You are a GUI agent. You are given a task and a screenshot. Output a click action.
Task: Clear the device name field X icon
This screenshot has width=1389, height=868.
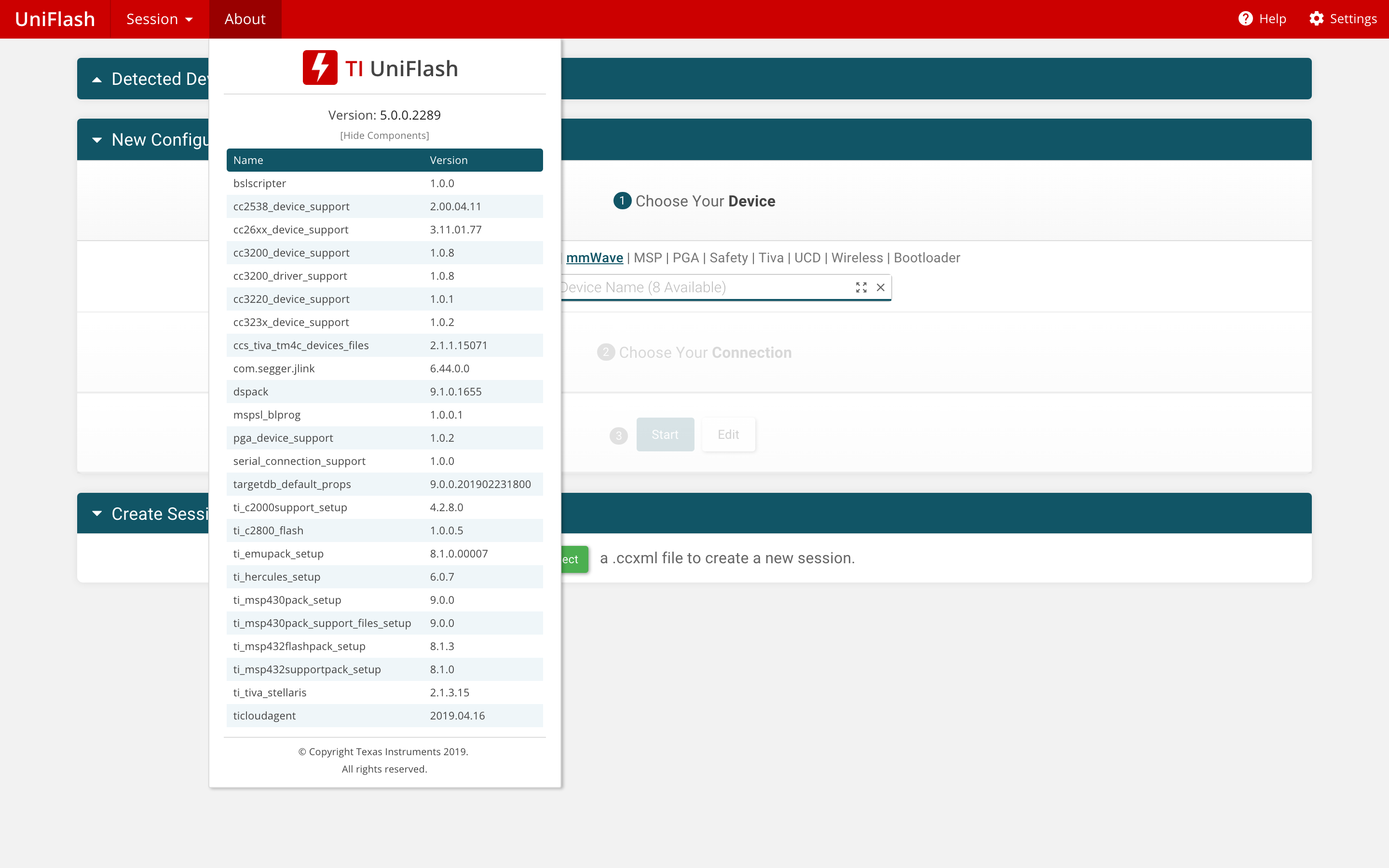click(x=881, y=287)
